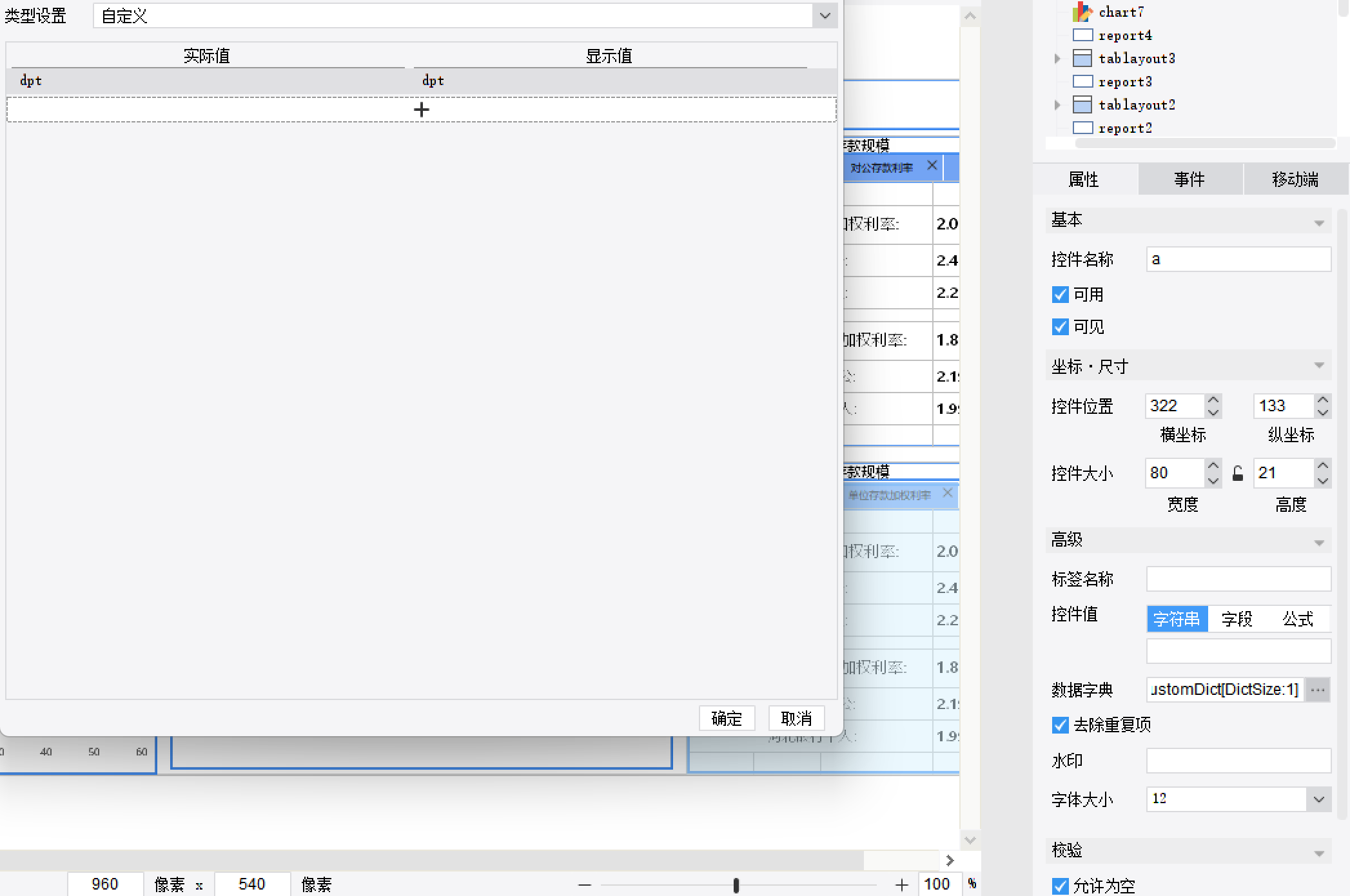The height and width of the screenshot is (896, 1350).
Task: Click the zoom slider handle
Action: point(736,885)
